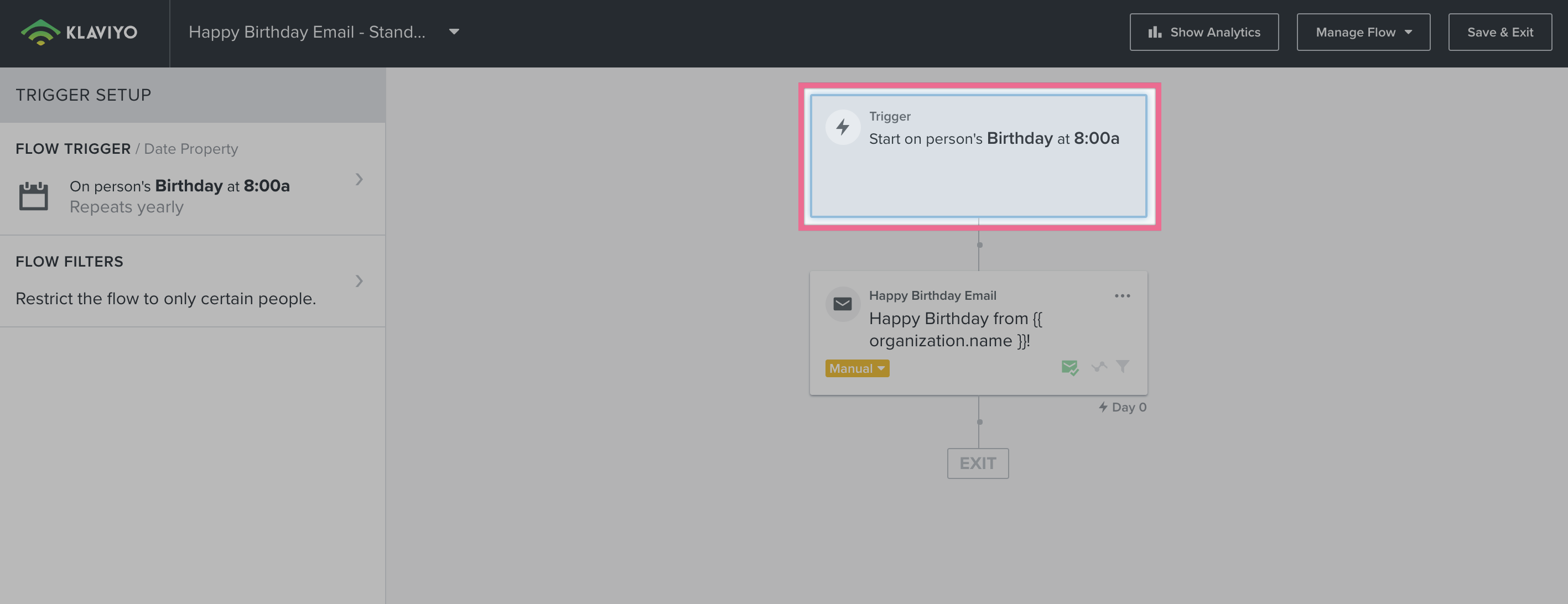Click connector dot between Trigger and email
Viewport: 1568px width, 604px height.
(979, 245)
